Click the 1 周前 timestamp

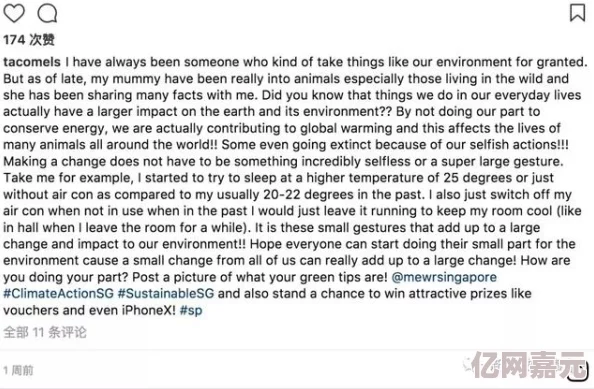(18, 370)
